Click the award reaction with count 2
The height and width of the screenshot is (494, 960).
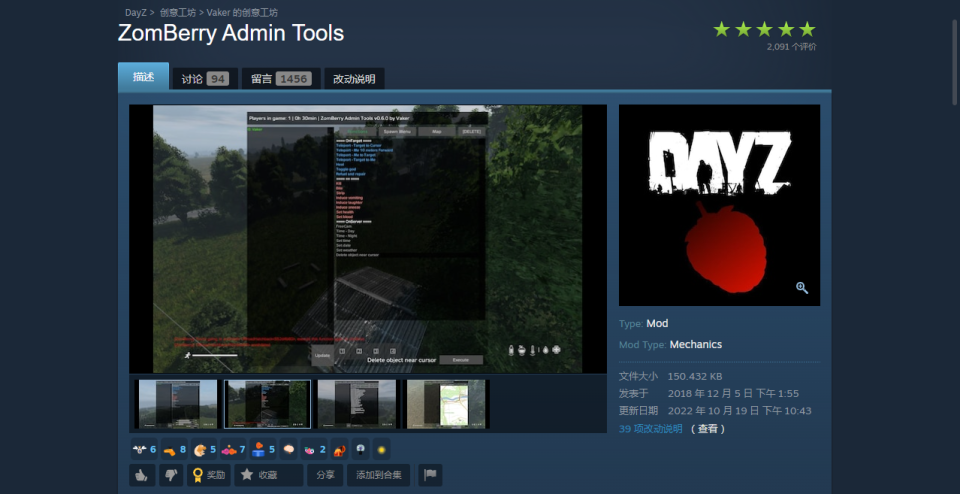click(314, 450)
